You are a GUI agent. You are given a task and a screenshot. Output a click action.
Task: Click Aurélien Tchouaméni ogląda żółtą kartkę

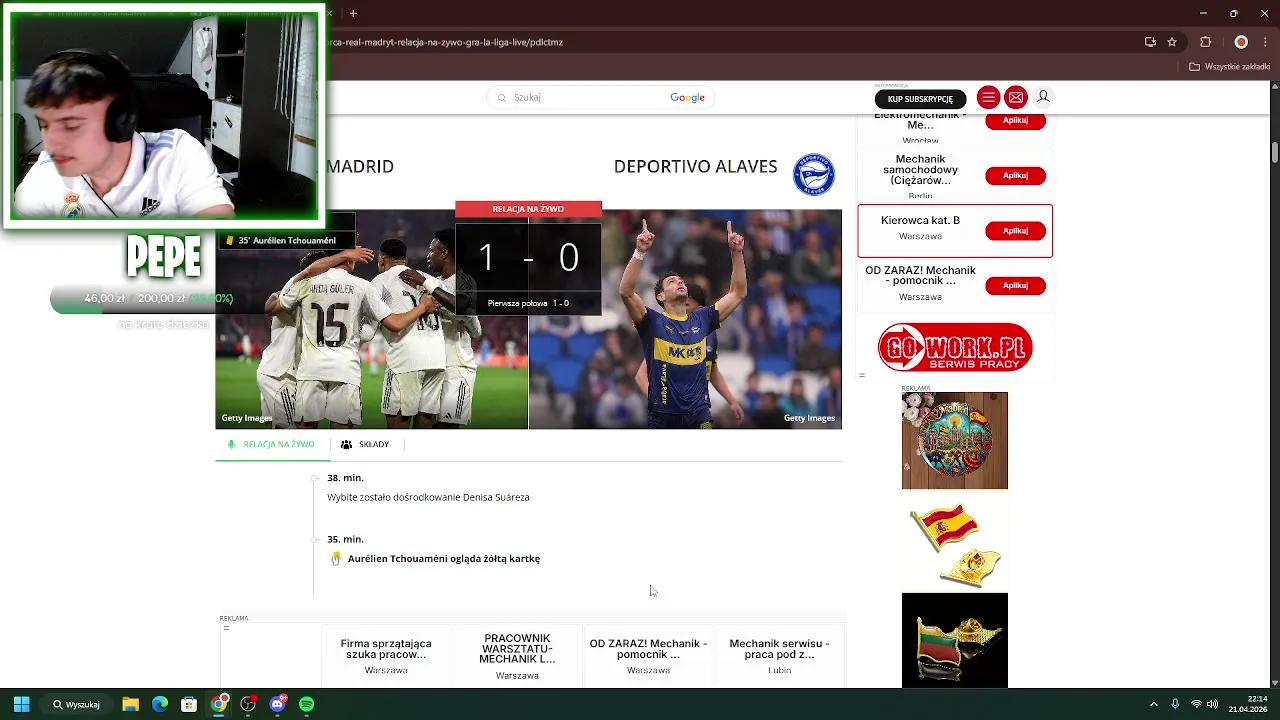444,559
